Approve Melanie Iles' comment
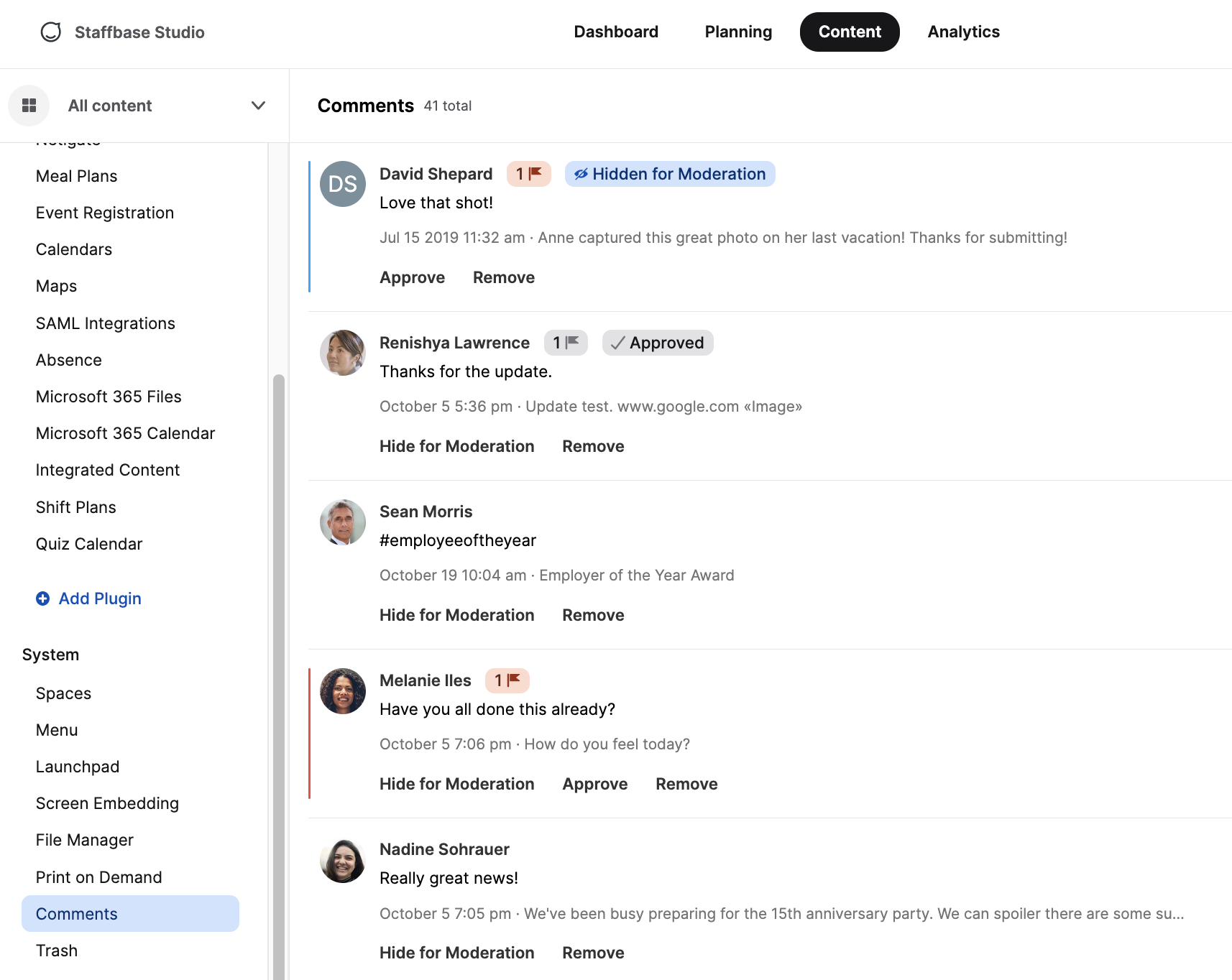 click(595, 784)
